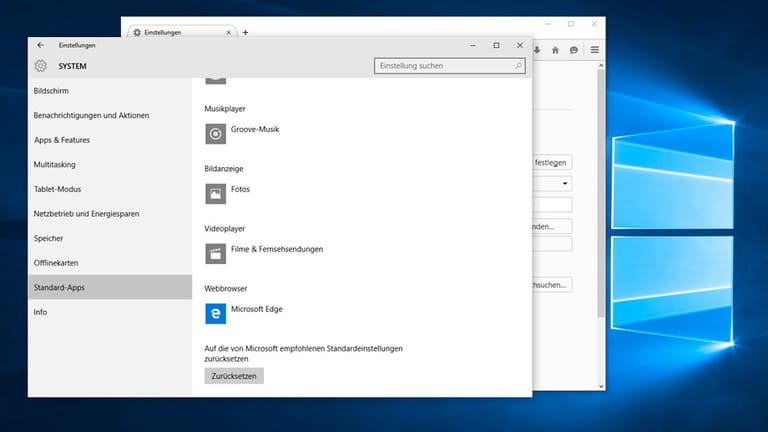Image resolution: width=768 pixels, height=432 pixels.
Task: Click the Filme & Fernsehsendungen icon
Action: pyautogui.click(x=215, y=253)
